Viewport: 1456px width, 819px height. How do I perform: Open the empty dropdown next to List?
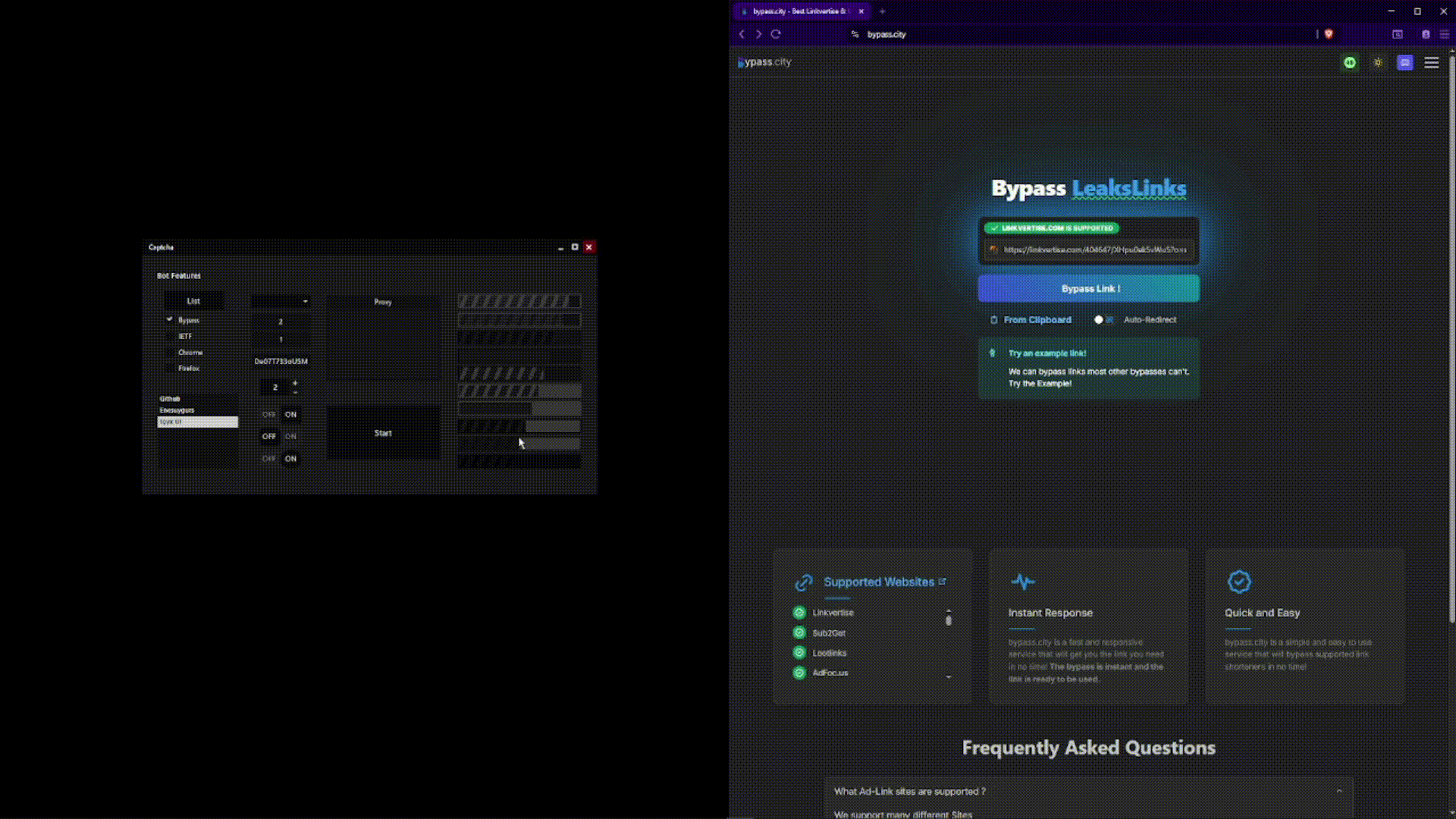tap(281, 301)
